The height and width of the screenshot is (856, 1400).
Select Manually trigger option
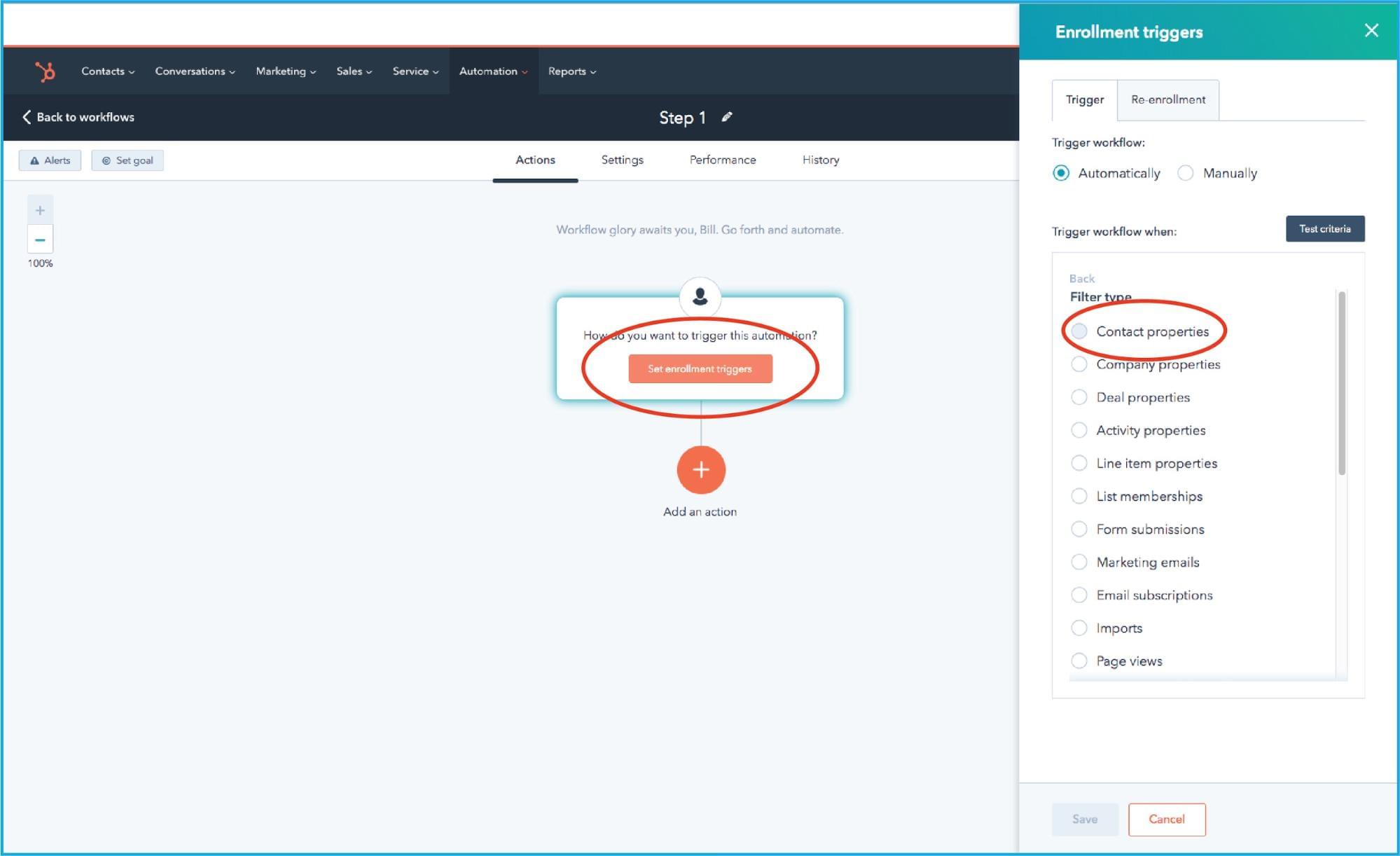tap(1185, 173)
